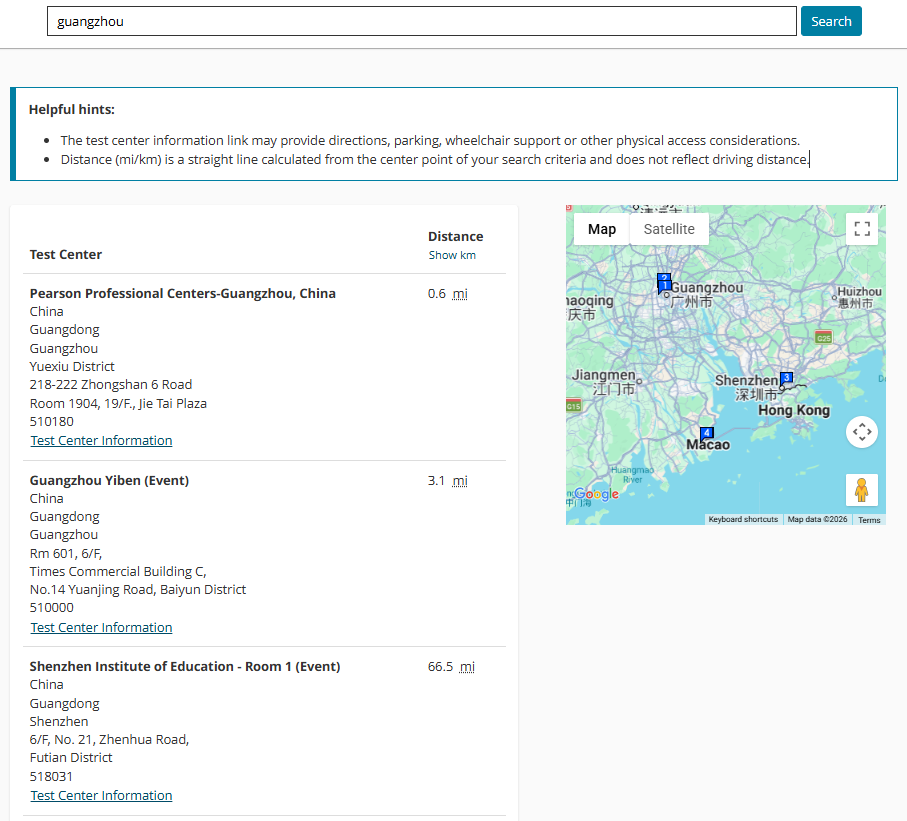Click map marker 1 at Guangzhou
Image resolution: width=907 pixels, height=821 pixels.
(665, 286)
